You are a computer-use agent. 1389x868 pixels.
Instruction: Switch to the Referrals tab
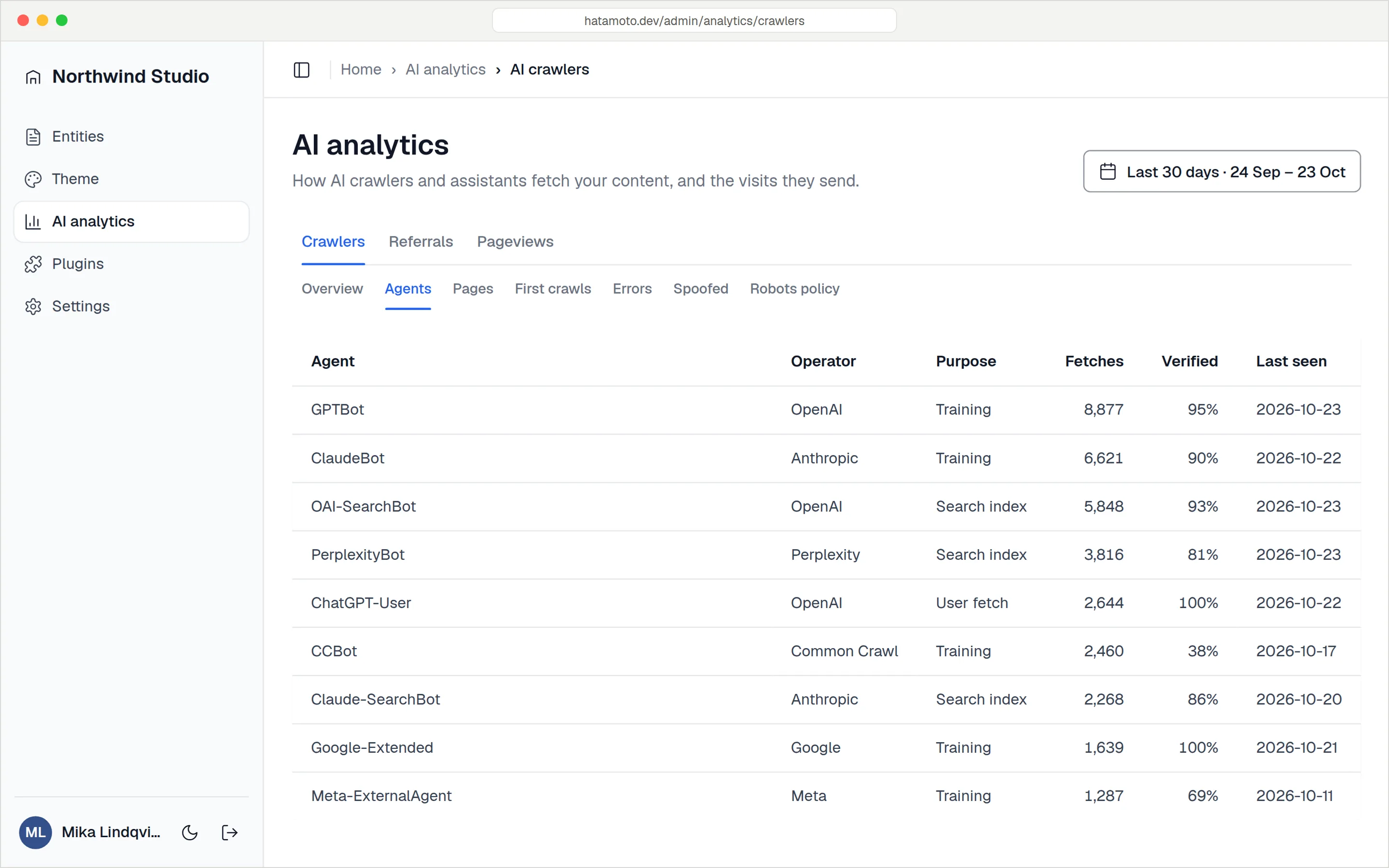point(421,242)
